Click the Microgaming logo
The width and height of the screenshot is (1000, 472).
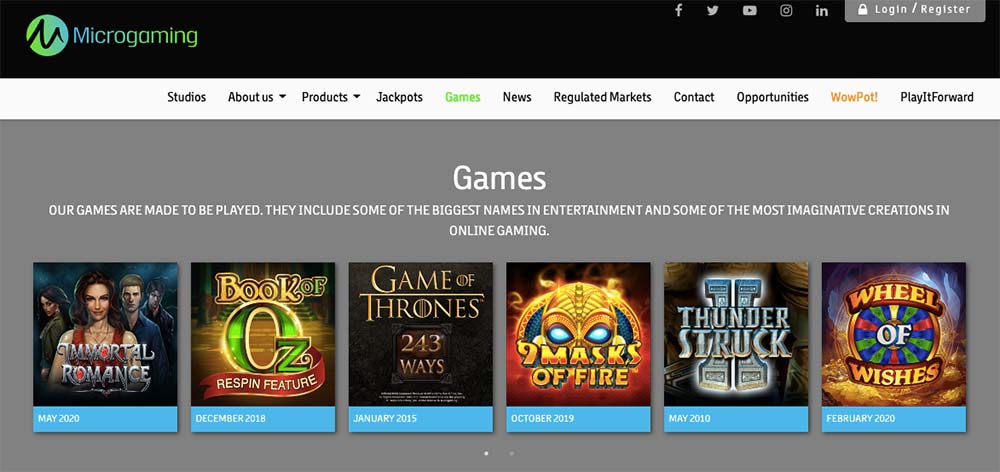(112, 35)
